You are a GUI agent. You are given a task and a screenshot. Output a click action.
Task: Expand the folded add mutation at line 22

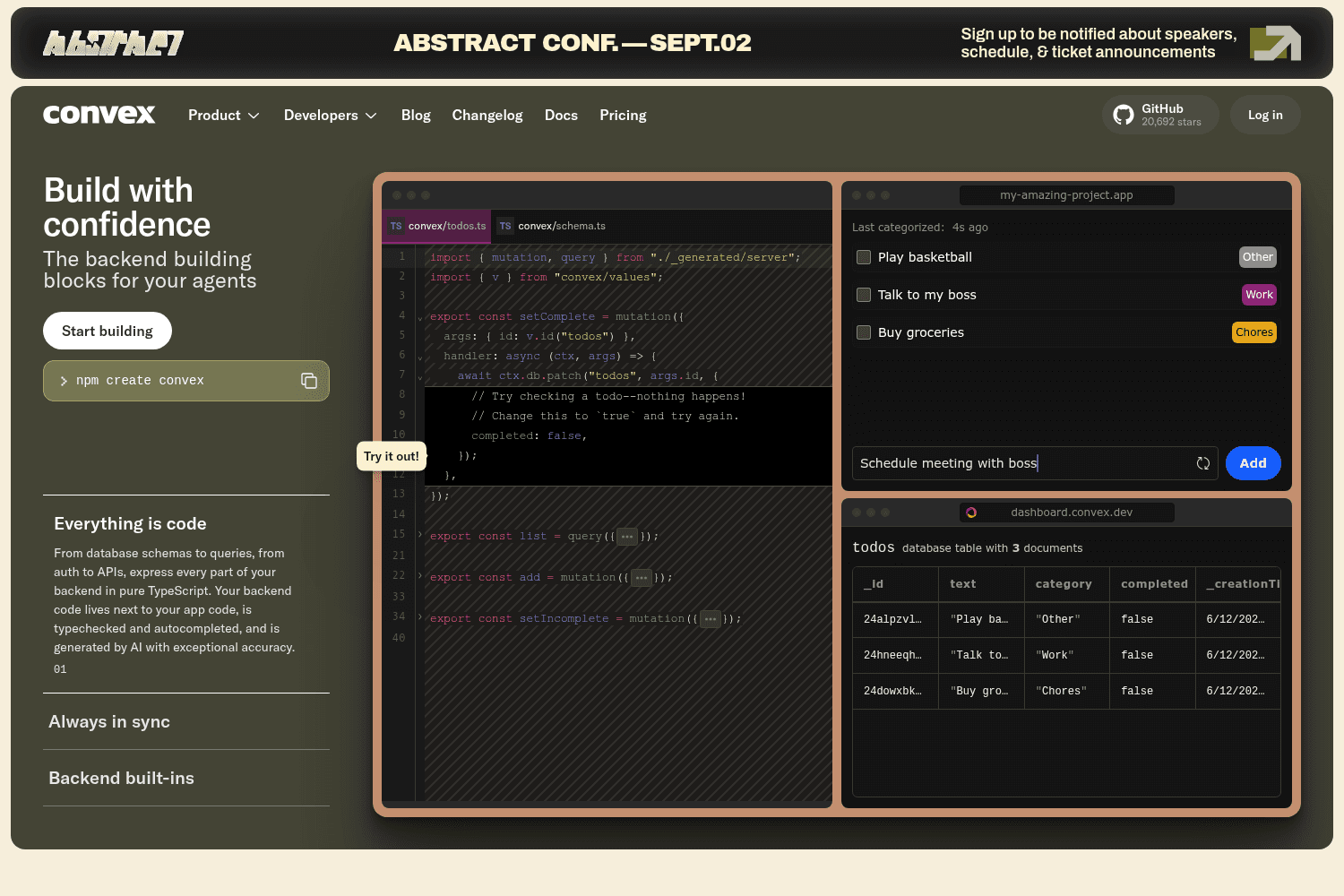coord(419,576)
